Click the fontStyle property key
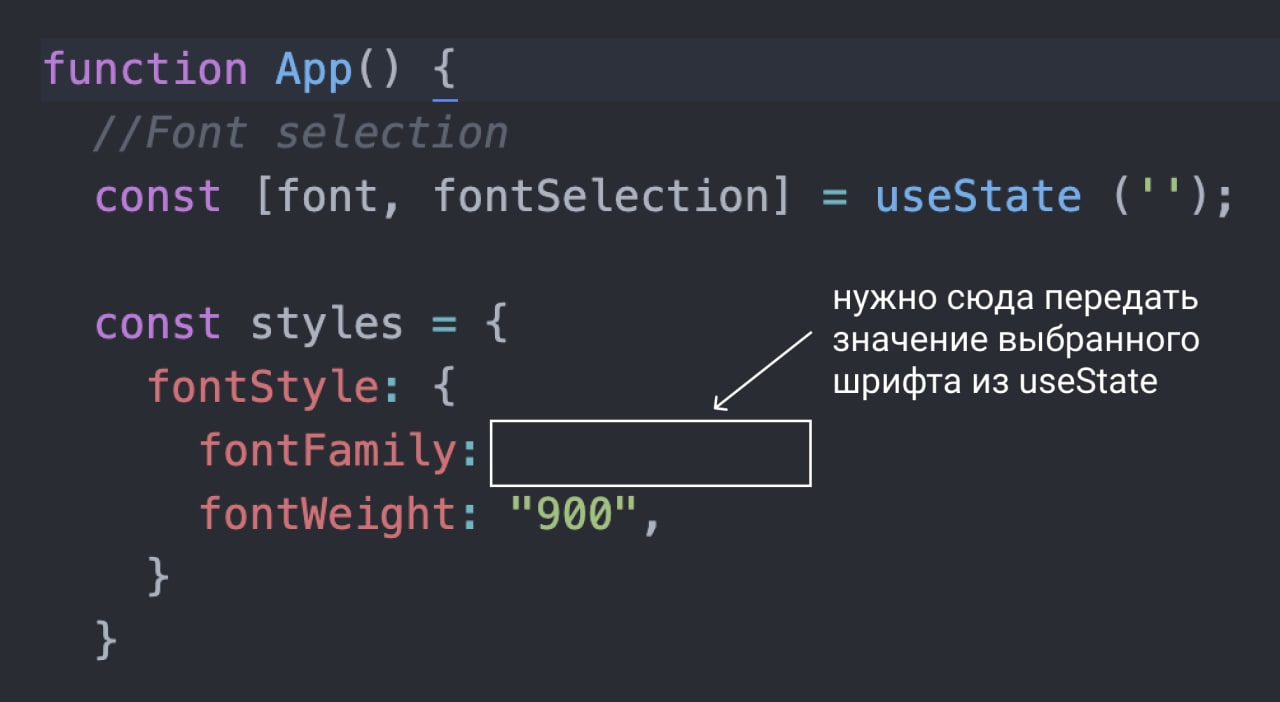 pyautogui.click(x=263, y=387)
